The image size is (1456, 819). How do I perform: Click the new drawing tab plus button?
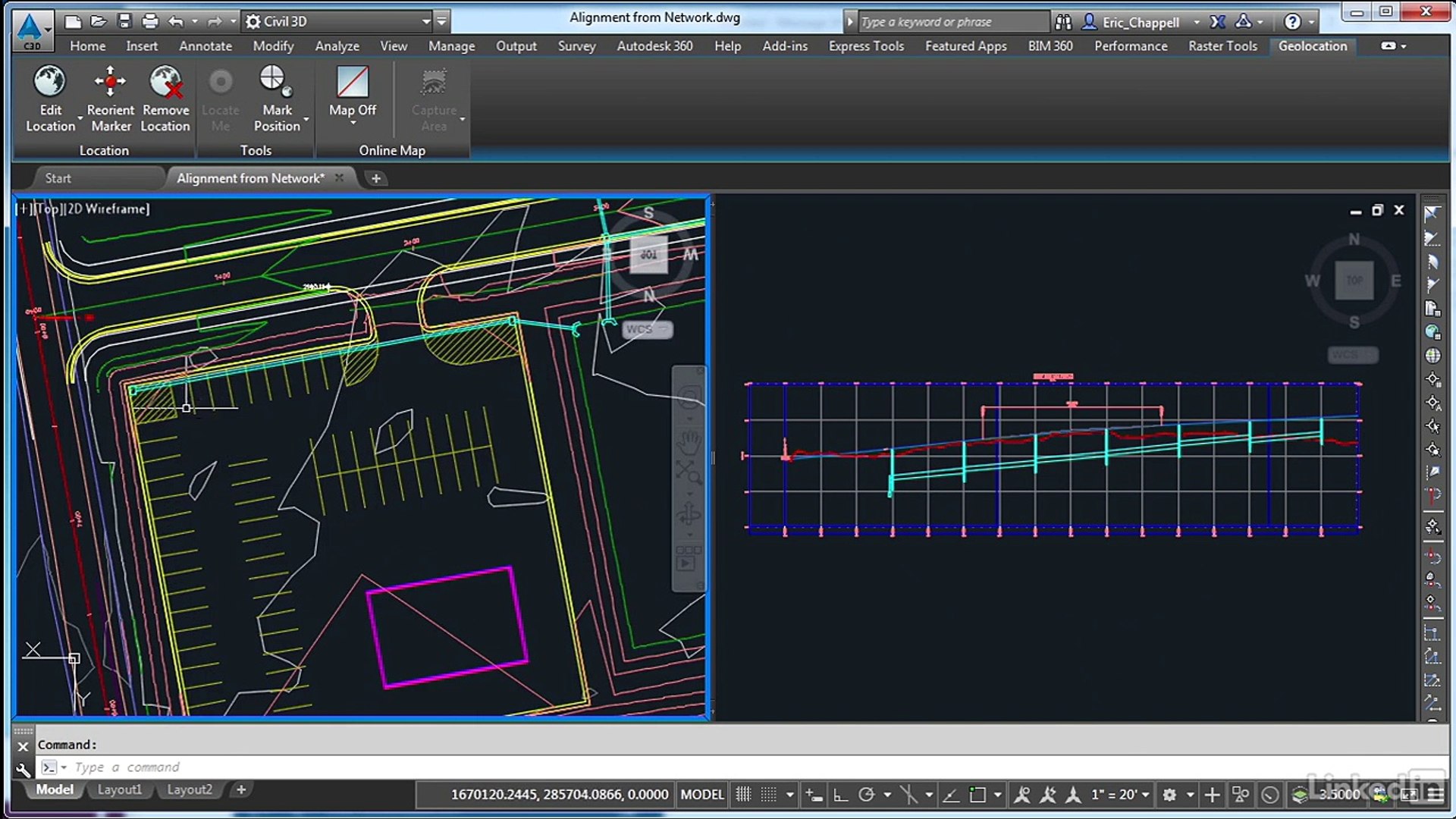tap(375, 178)
